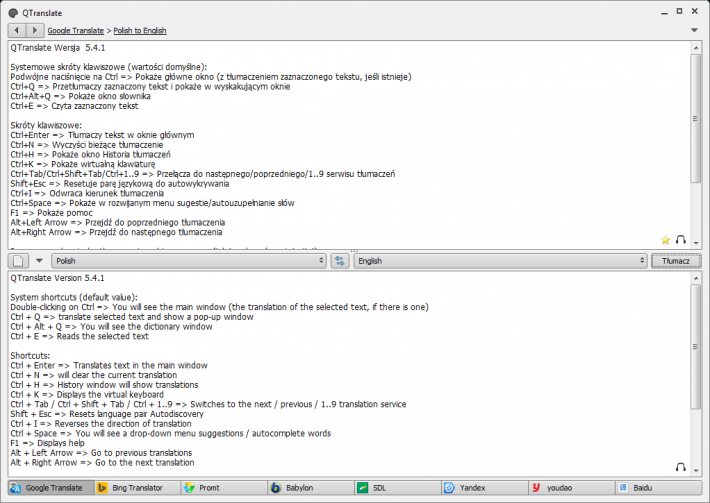Click source pane scroll up arrow
Image resolution: width=710 pixels, height=503 pixels.
pyautogui.click(x=696, y=48)
